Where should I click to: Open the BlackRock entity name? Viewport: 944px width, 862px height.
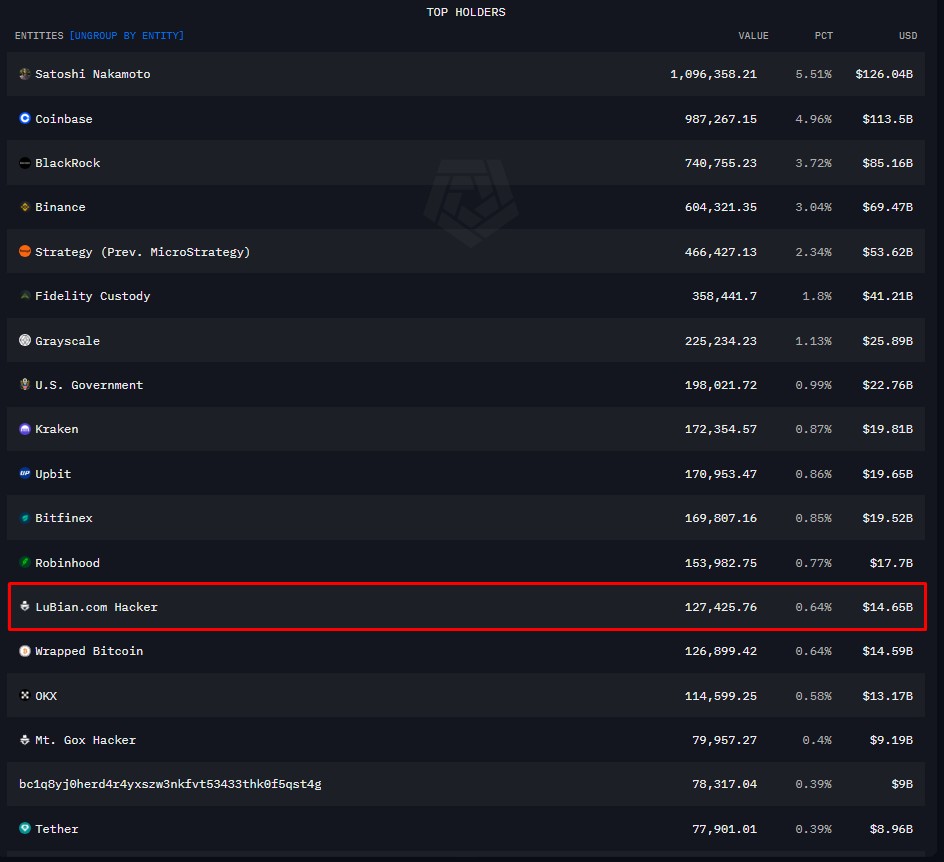coord(67,163)
